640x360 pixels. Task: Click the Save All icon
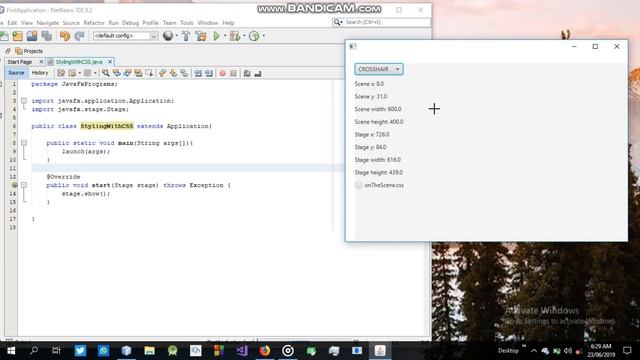point(47,36)
